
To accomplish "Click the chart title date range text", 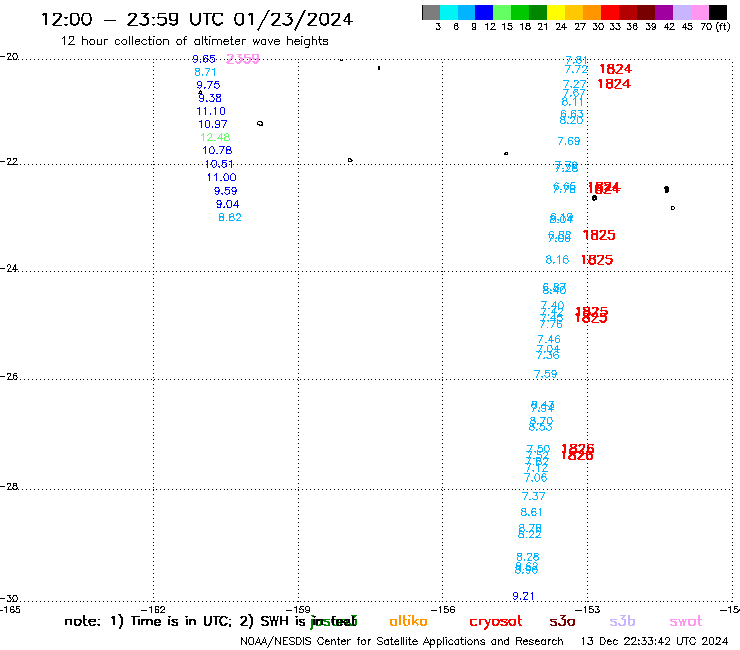I will tap(197, 19).
